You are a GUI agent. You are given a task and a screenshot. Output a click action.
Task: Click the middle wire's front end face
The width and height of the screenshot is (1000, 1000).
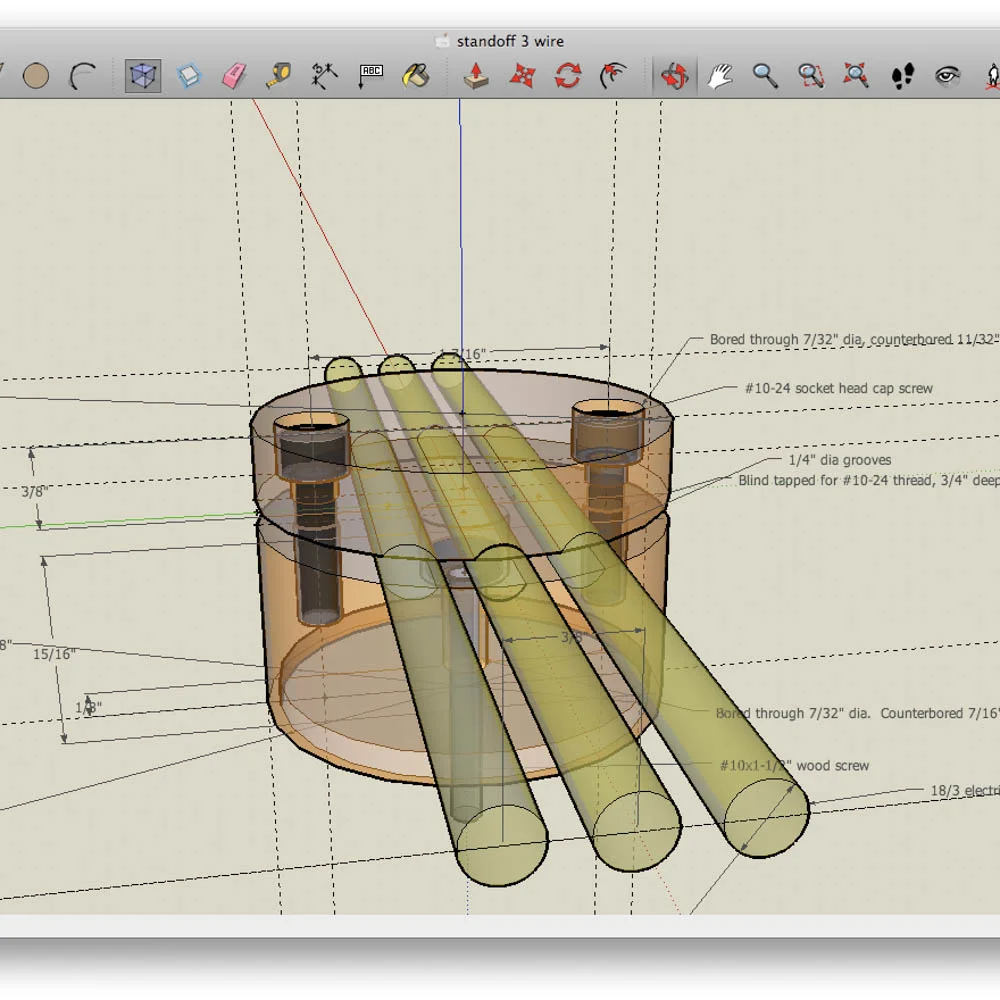coord(636,831)
